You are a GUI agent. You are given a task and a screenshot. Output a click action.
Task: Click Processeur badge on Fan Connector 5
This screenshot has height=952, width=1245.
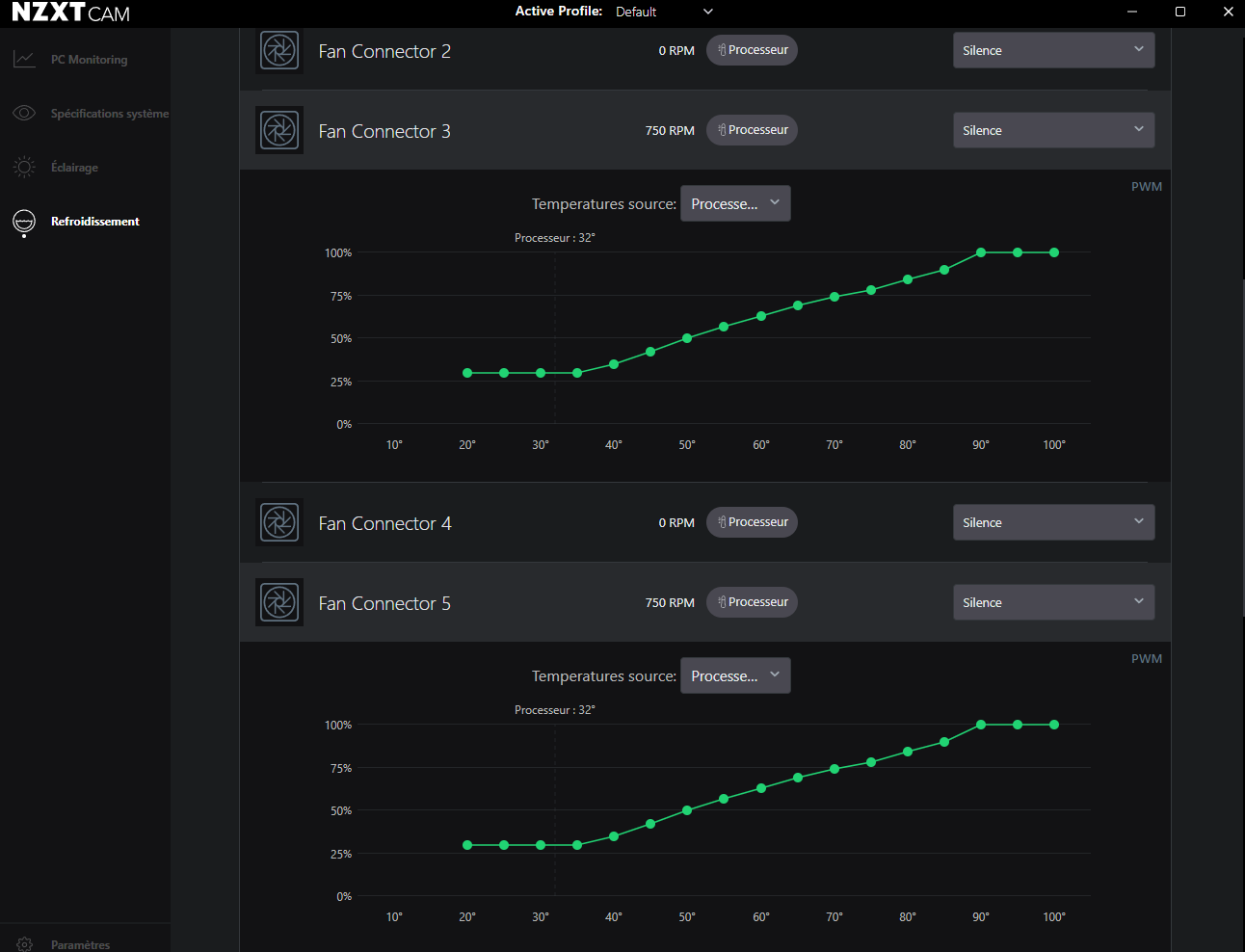tap(752, 602)
